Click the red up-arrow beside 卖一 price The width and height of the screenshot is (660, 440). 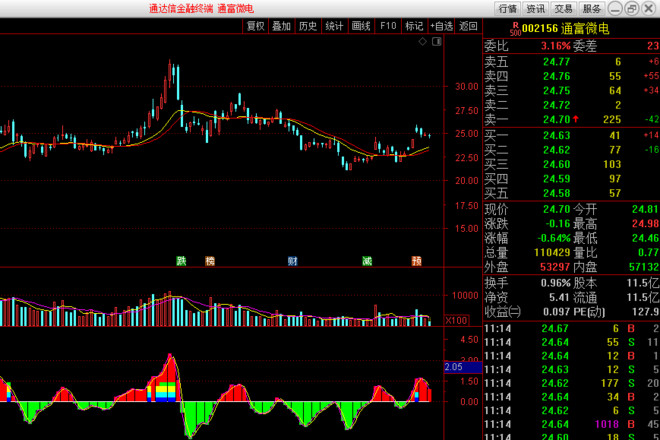(x=575, y=119)
